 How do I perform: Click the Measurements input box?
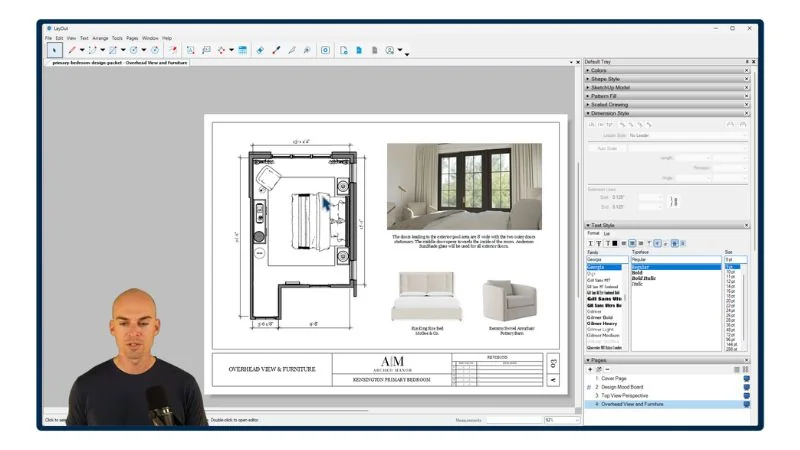tap(513, 420)
